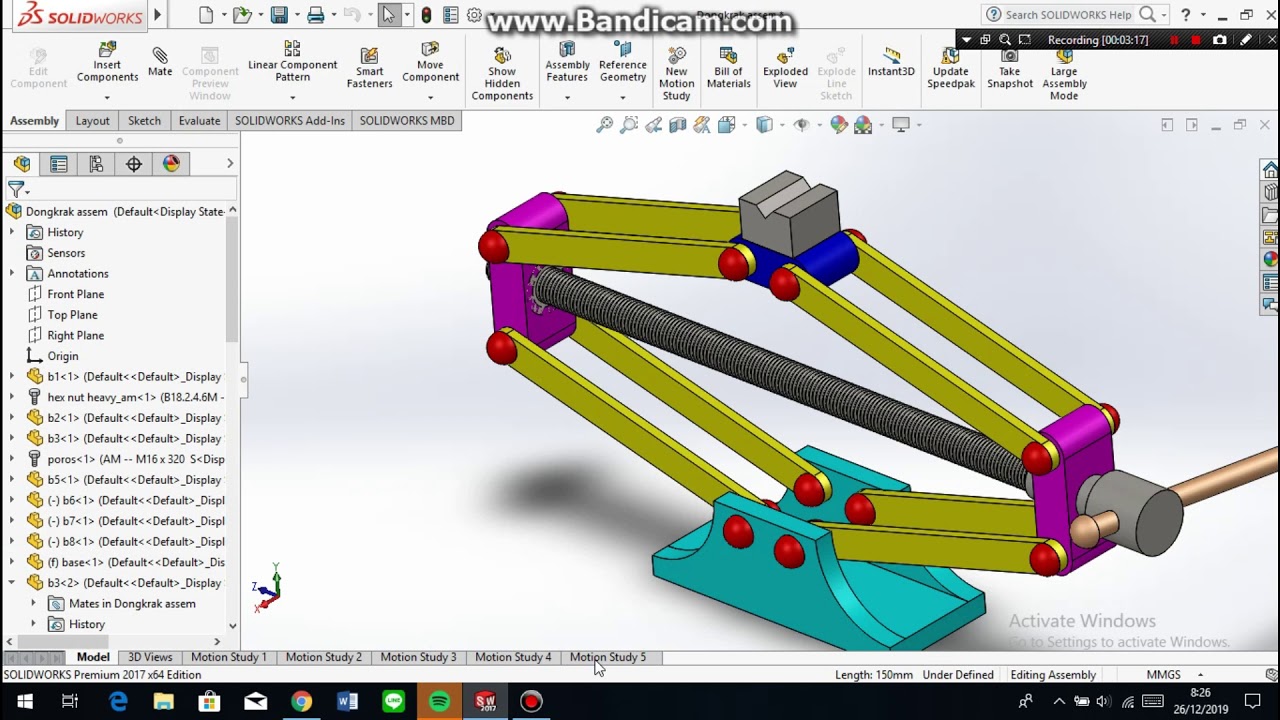Expand Linear Component Pattern dropdown arrow
The width and height of the screenshot is (1280, 720).
click(292, 98)
